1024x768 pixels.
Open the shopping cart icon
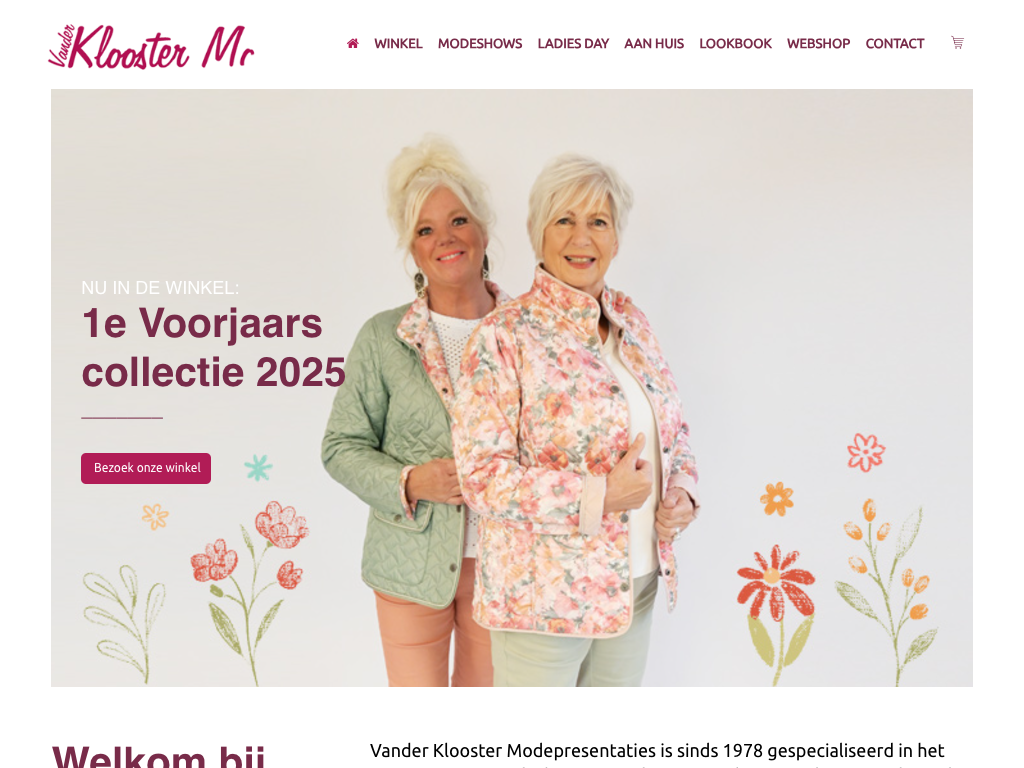tap(957, 42)
